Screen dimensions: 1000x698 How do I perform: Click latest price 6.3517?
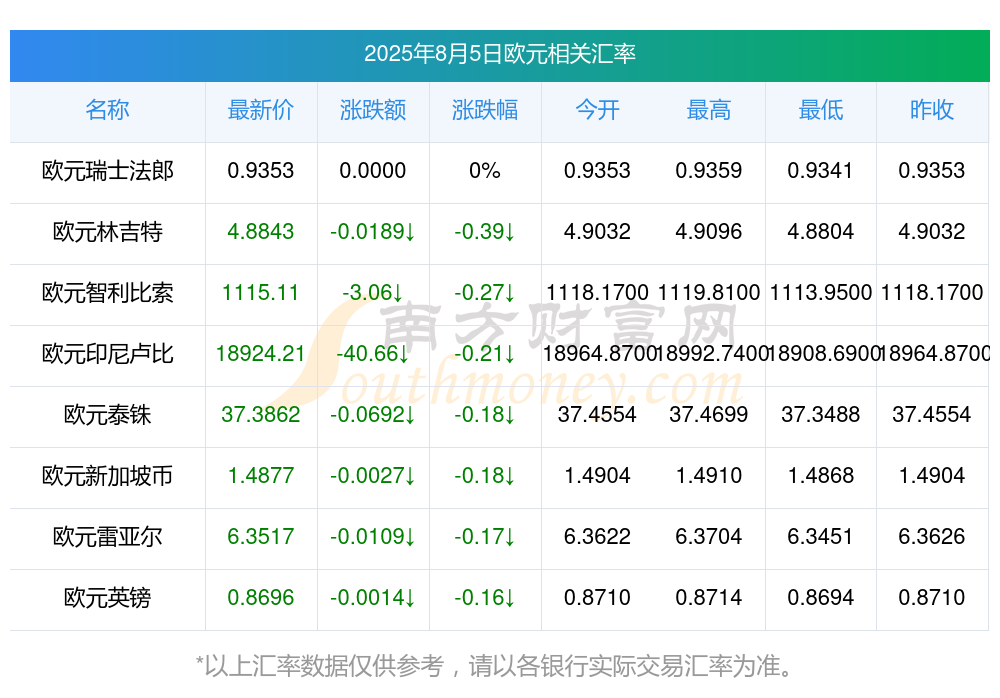[260, 537]
